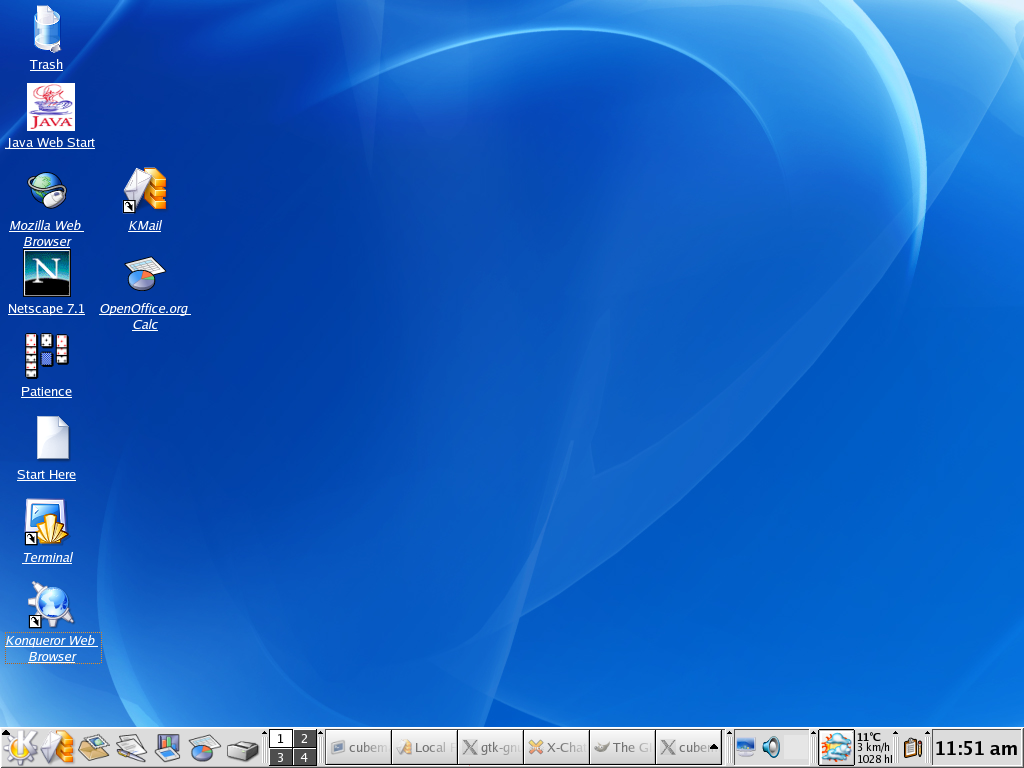Image resolution: width=1024 pixels, height=768 pixels.
Task: Open the system tray applet handle arrow
Action: point(729,733)
